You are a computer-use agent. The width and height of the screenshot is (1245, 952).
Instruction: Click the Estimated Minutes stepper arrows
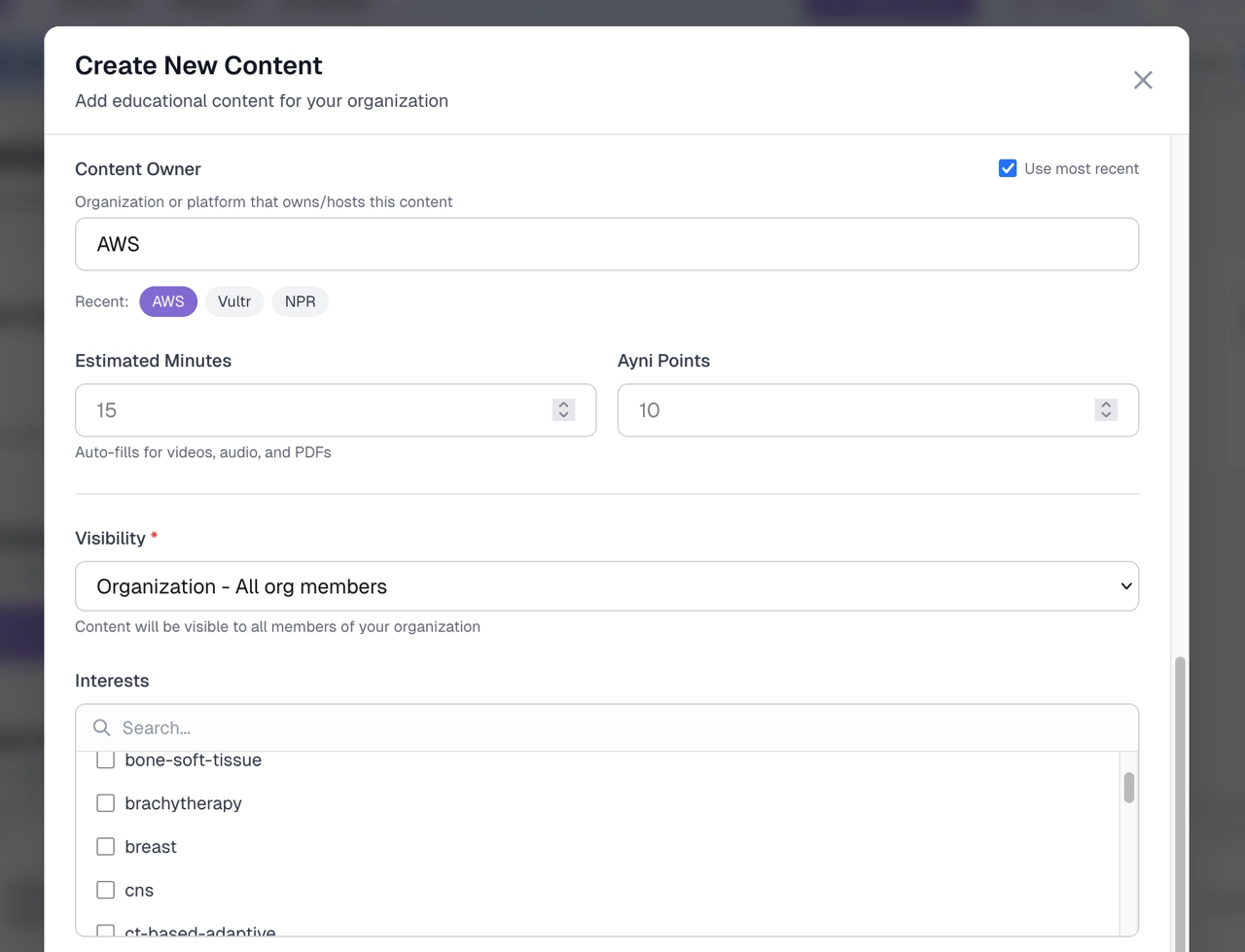(563, 410)
